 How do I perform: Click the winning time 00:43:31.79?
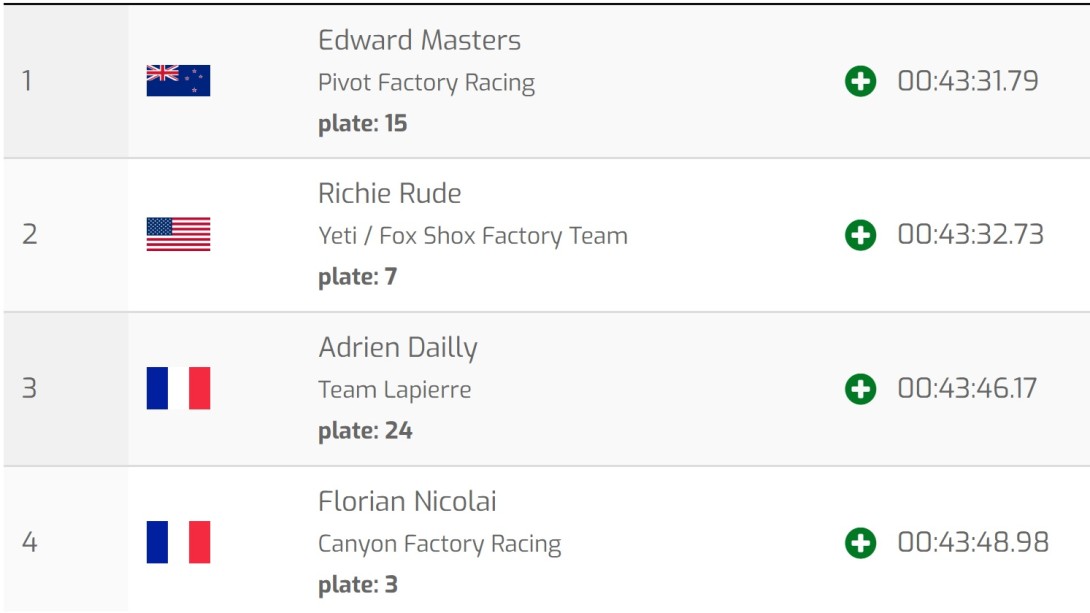[968, 81]
